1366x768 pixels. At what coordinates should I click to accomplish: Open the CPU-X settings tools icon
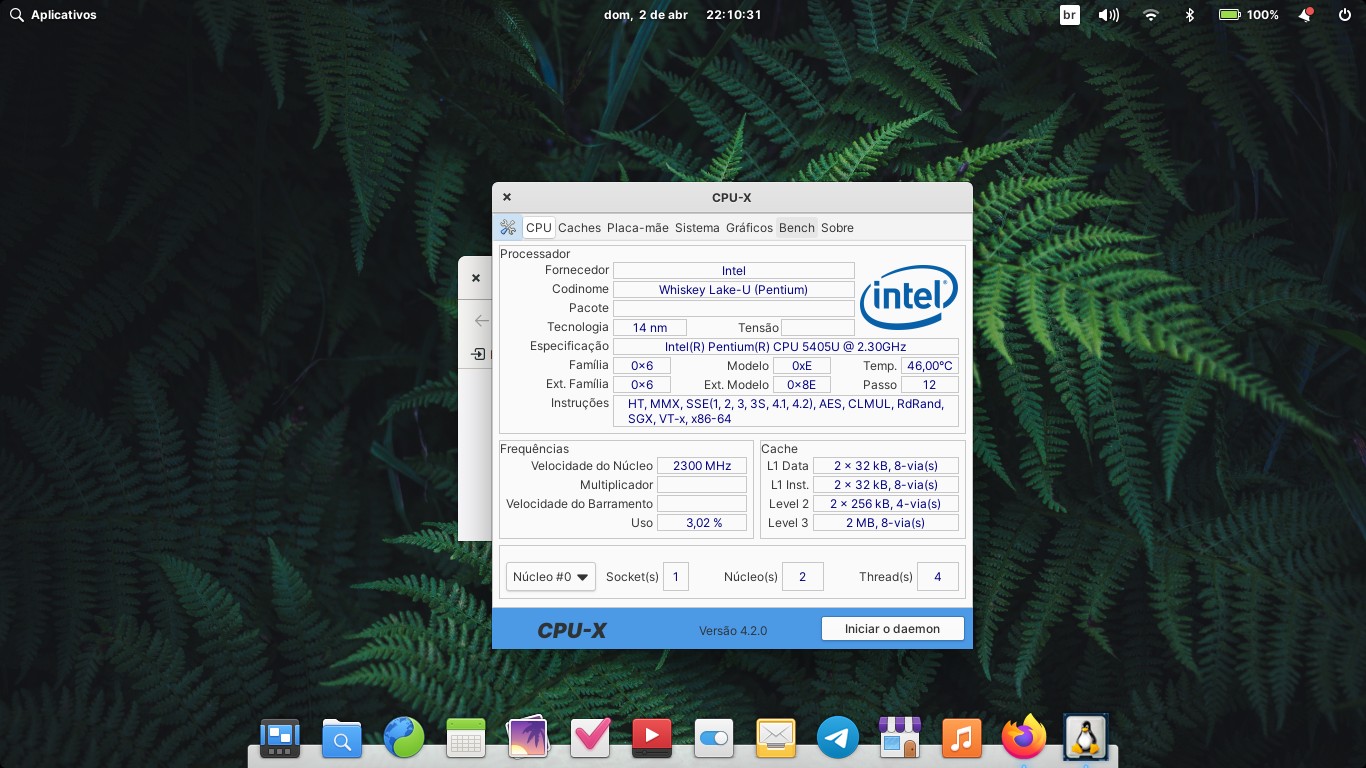coord(508,227)
